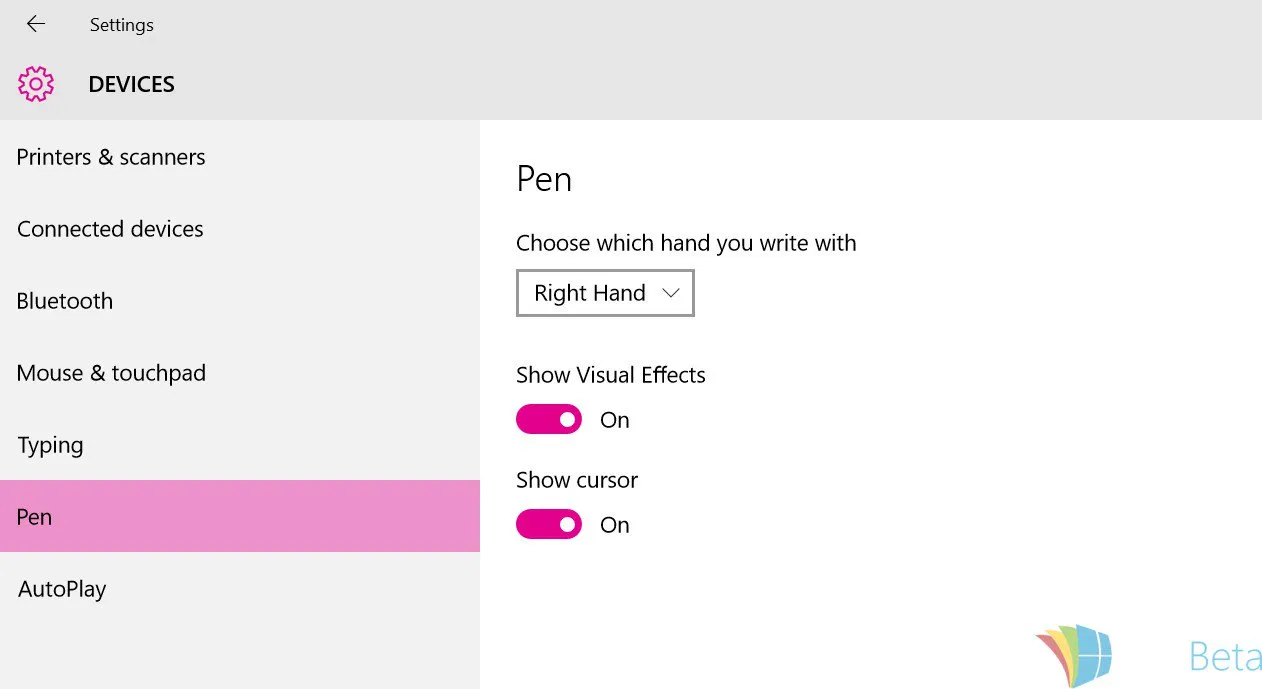
Task: Turn off Show Visual Effects switch
Action: 549,419
